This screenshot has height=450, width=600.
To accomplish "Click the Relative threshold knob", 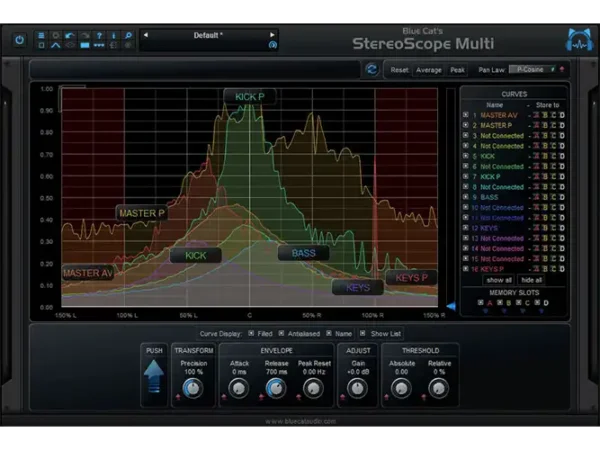I will pos(439,388).
